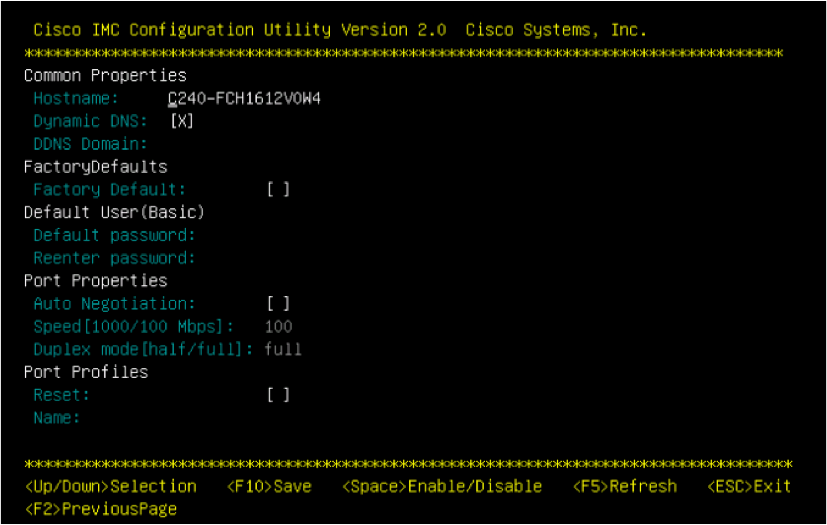Click the ESC Exit hint

[749, 486]
